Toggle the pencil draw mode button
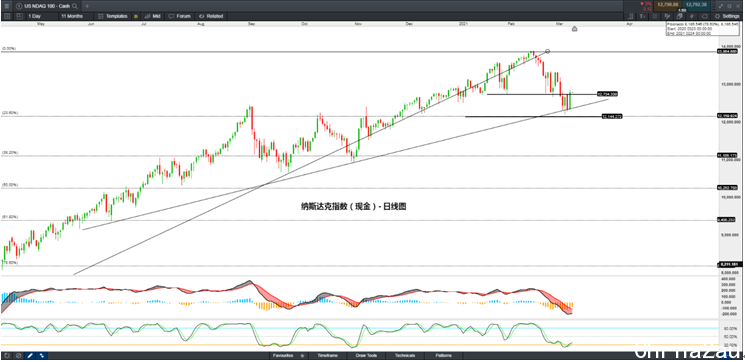745x362 pixels. (29, 355)
